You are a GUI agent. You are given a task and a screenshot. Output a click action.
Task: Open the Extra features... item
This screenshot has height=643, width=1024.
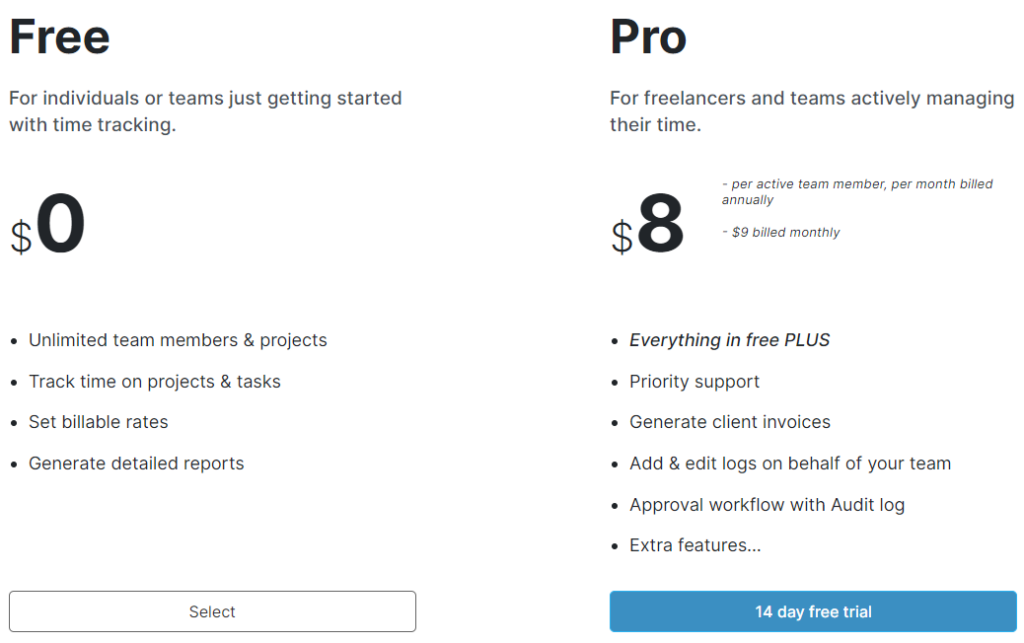694,546
